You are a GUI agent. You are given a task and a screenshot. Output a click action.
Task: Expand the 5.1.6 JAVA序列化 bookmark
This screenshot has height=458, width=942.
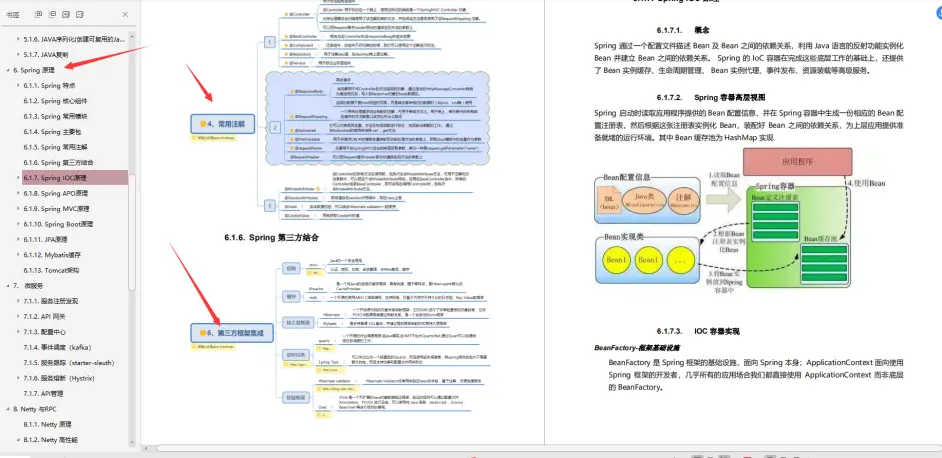click(18, 39)
